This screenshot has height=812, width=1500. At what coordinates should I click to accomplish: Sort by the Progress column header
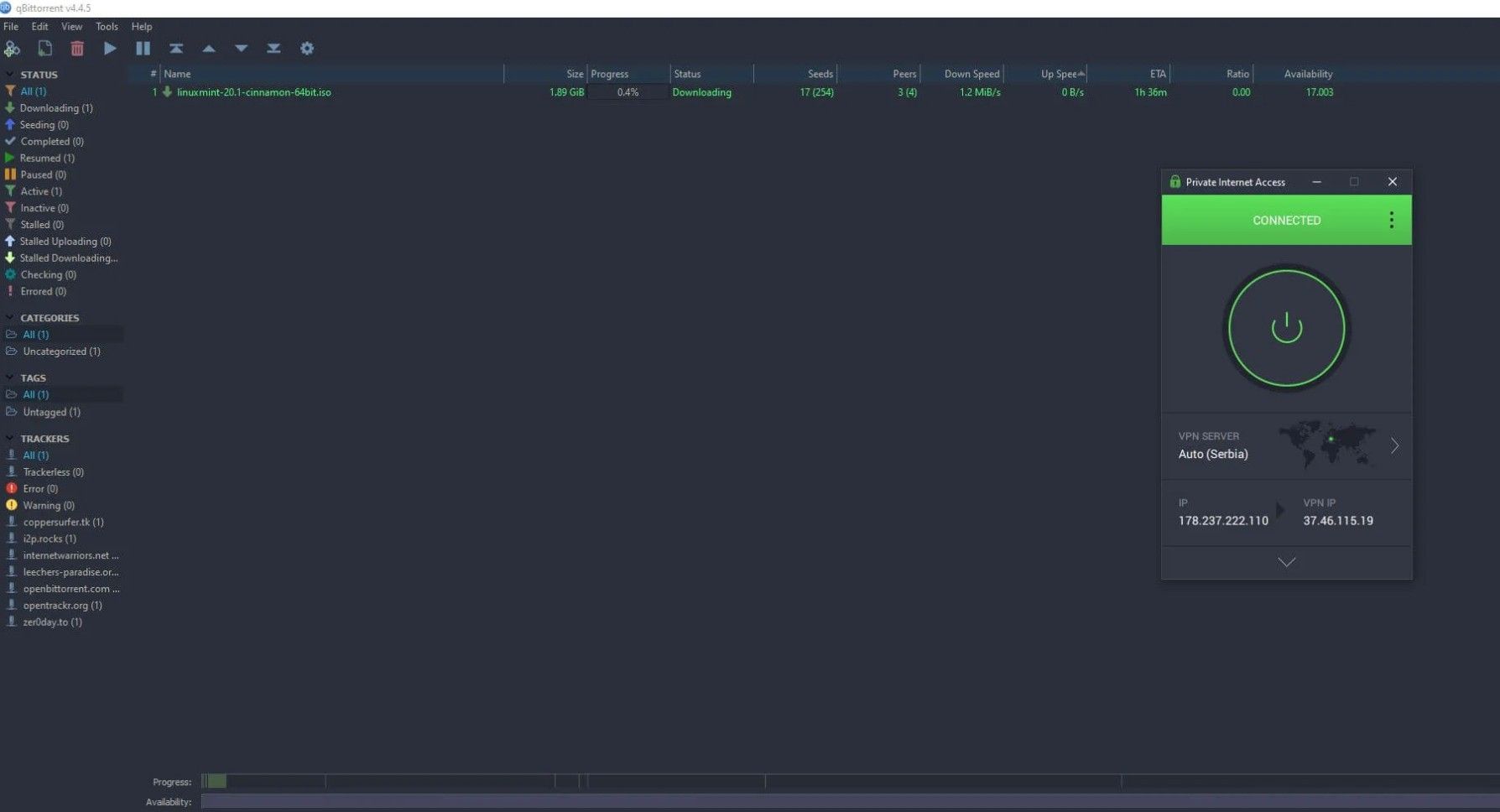pyautogui.click(x=628, y=74)
